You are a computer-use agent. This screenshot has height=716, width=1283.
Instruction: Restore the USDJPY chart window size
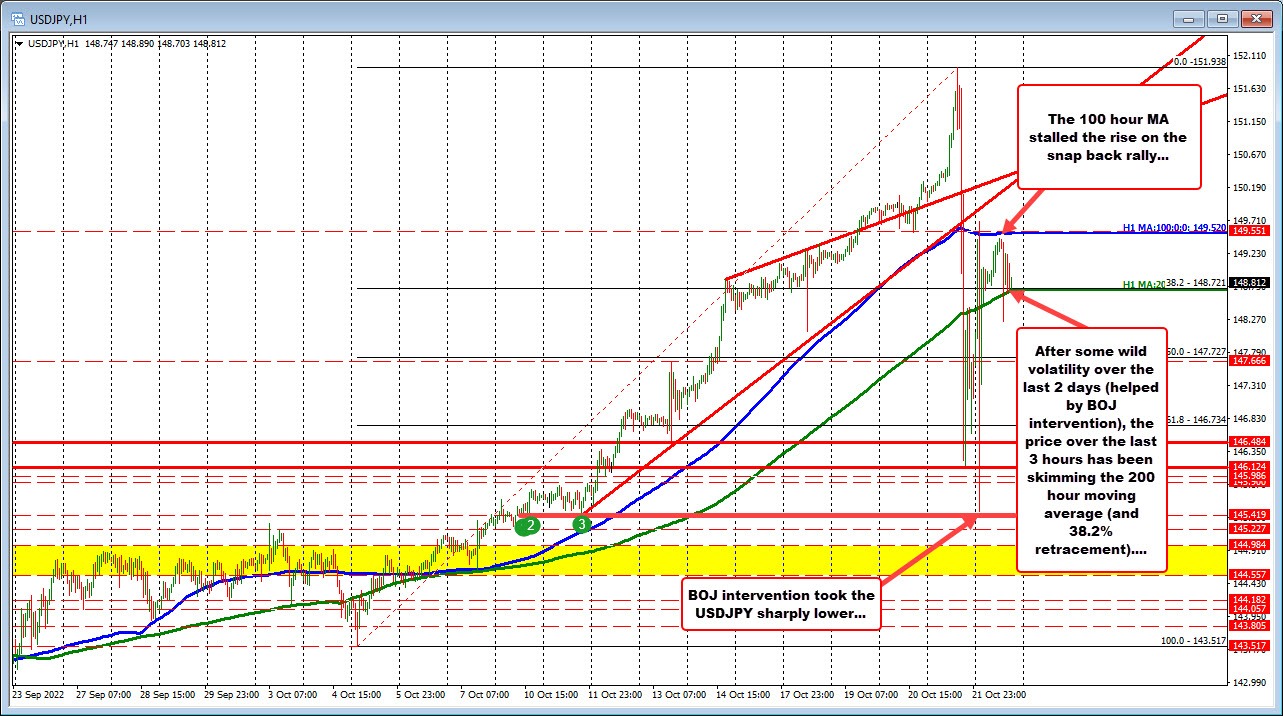coord(1221,18)
